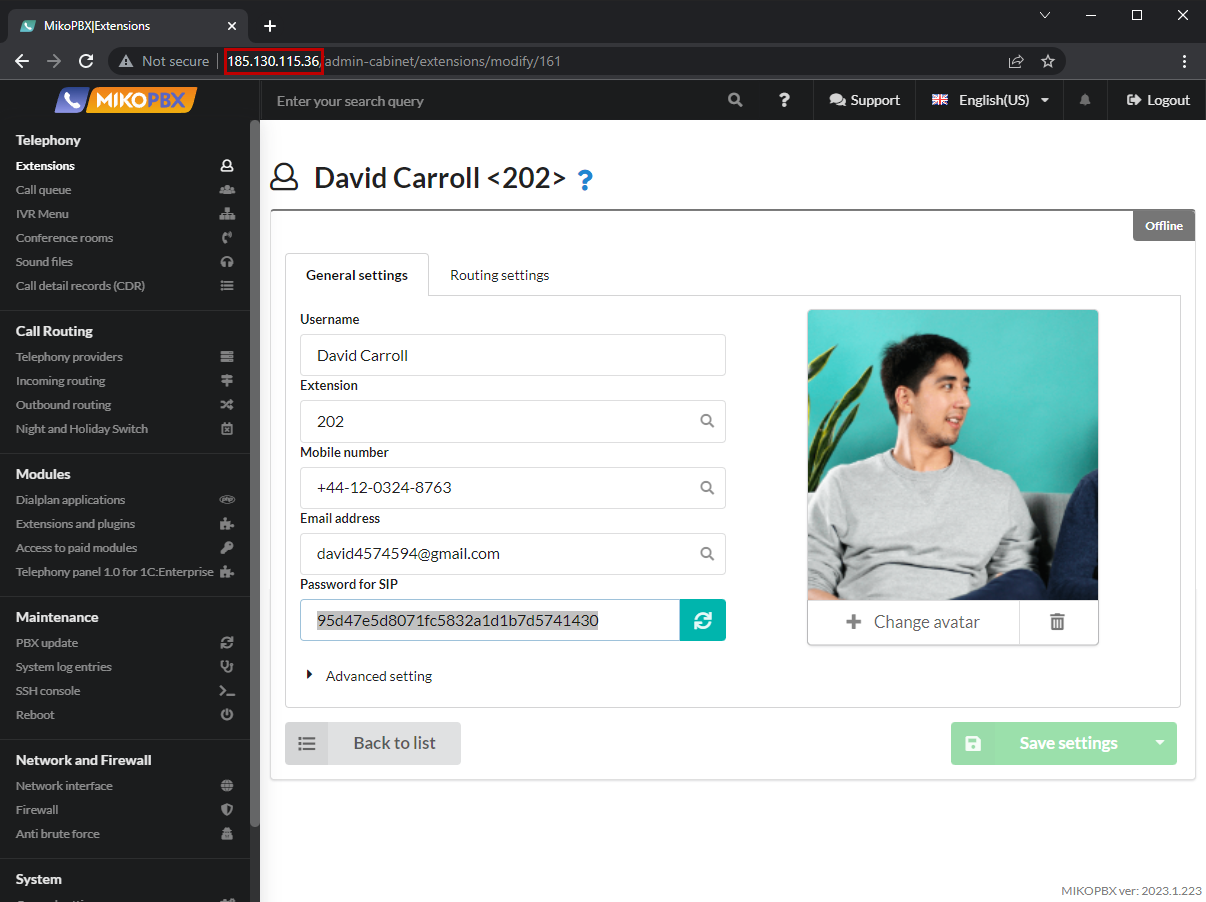This screenshot has width=1206, height=902.
Task: Click the share icon in address bar
Action: point(1016,61)
